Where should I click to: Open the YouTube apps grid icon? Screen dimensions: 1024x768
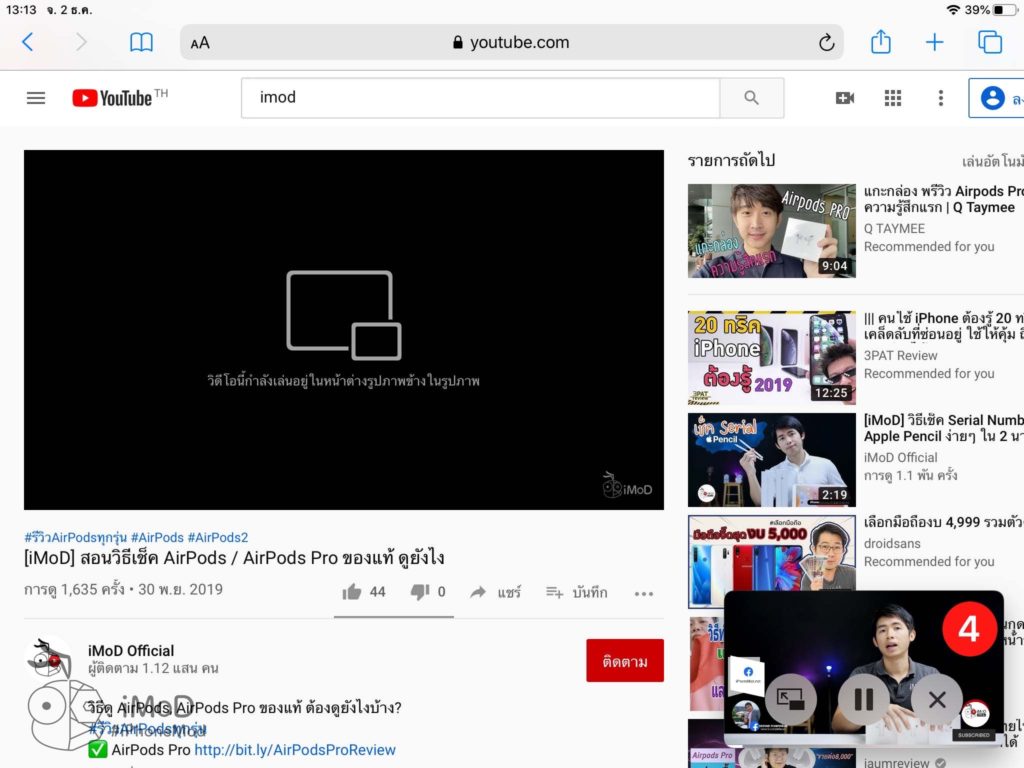coord(892,97)
